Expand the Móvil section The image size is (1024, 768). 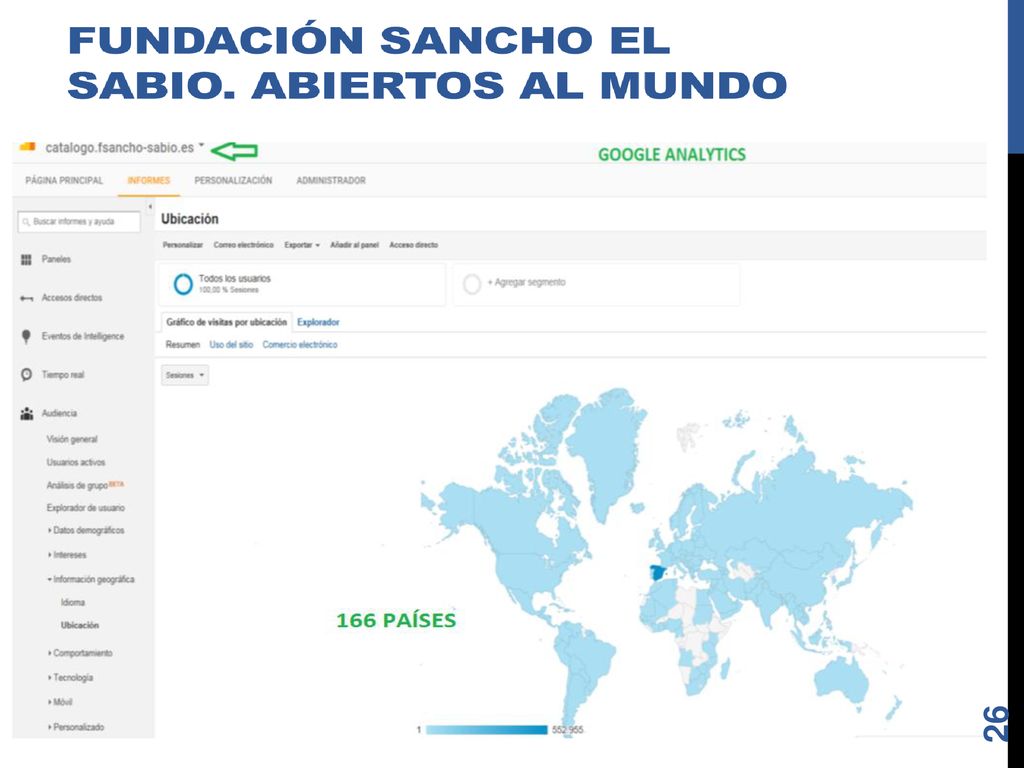tap(60, 702)
